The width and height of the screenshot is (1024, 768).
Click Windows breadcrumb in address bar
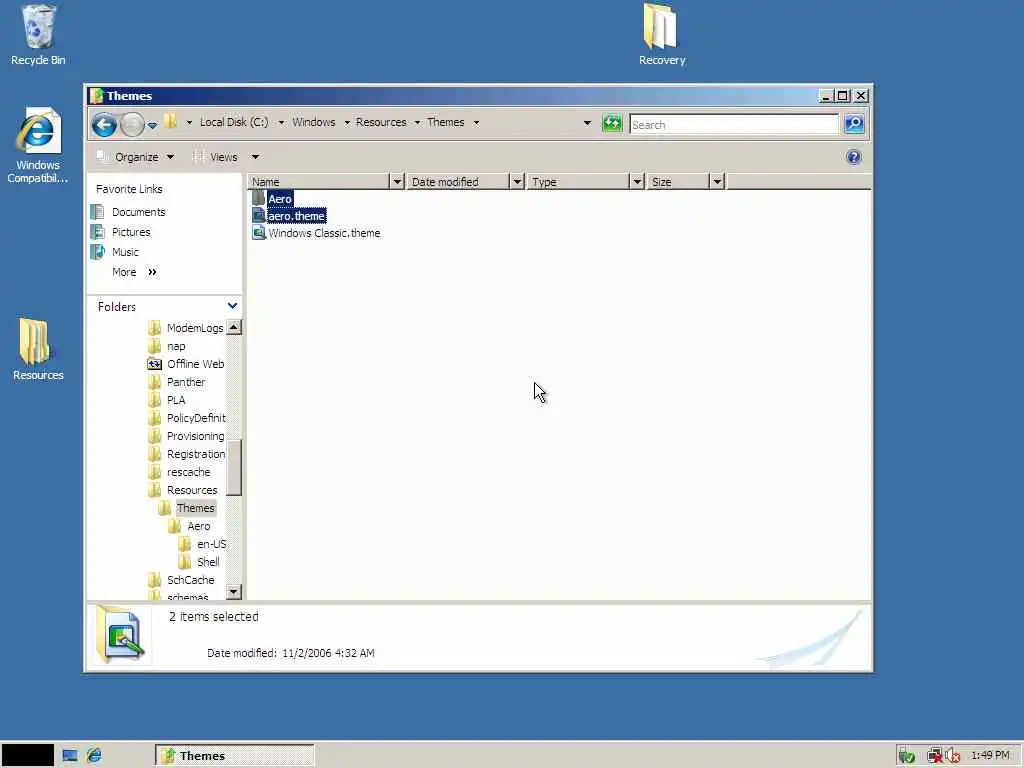pos(313,122)
